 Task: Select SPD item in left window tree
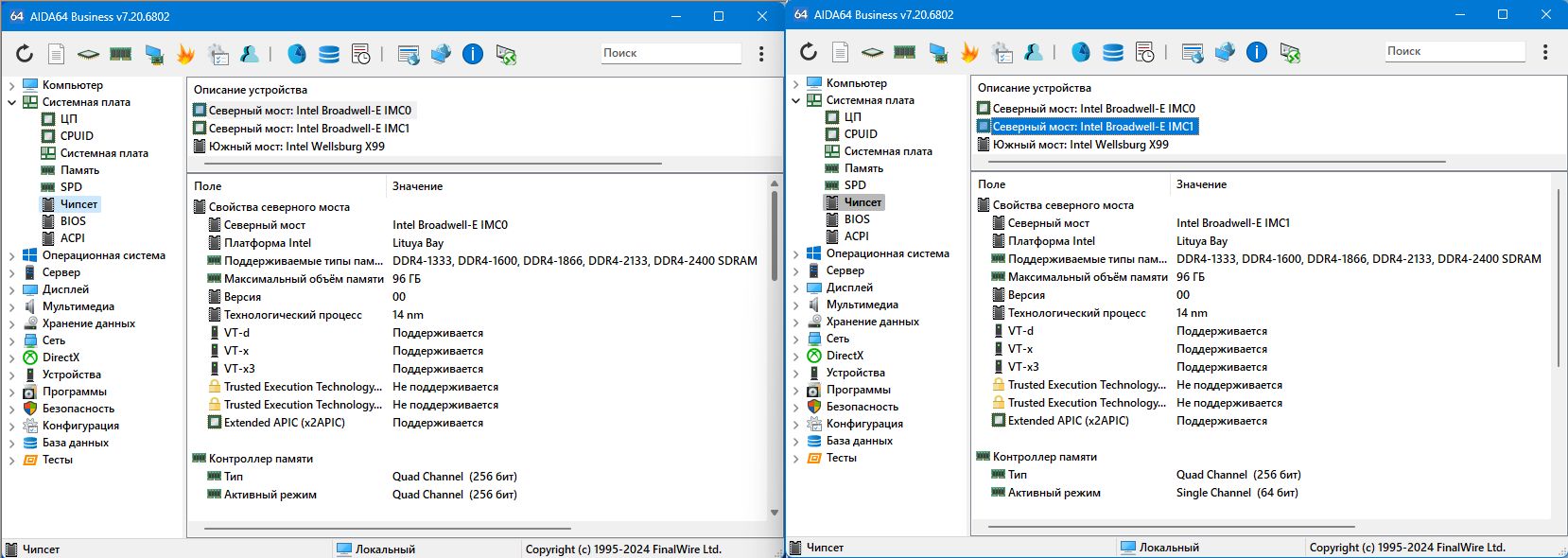coord(71,187)
